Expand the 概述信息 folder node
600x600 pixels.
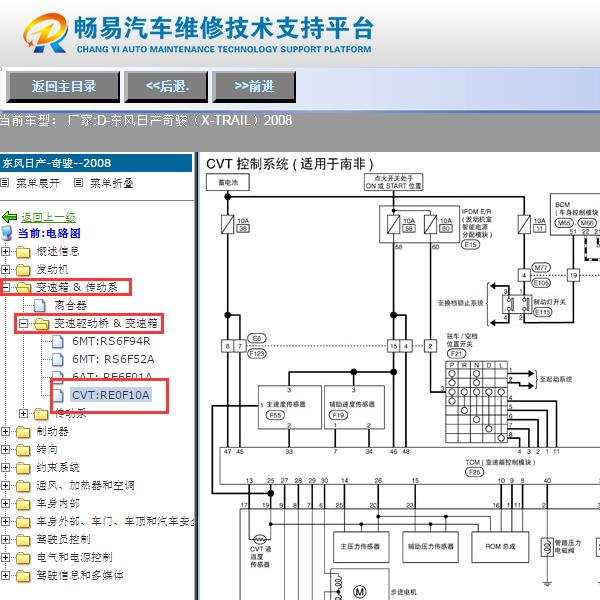[x=5, y=251]
